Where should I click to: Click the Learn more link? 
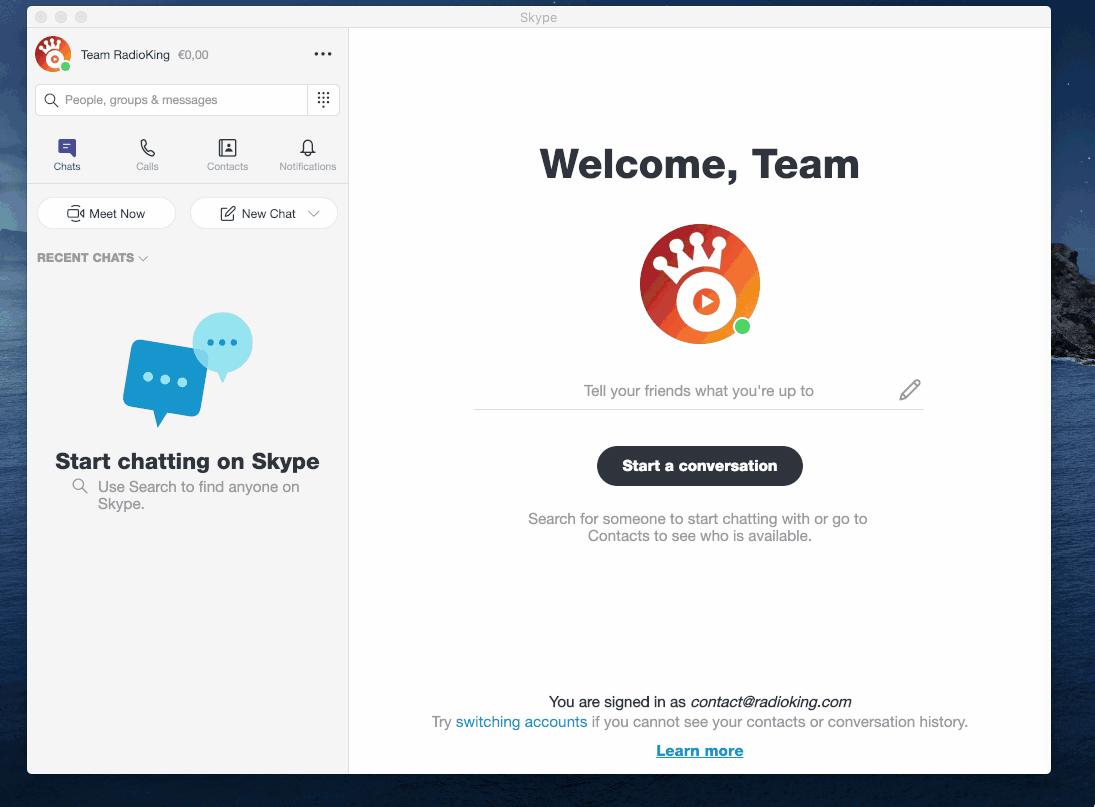[699, 751]
